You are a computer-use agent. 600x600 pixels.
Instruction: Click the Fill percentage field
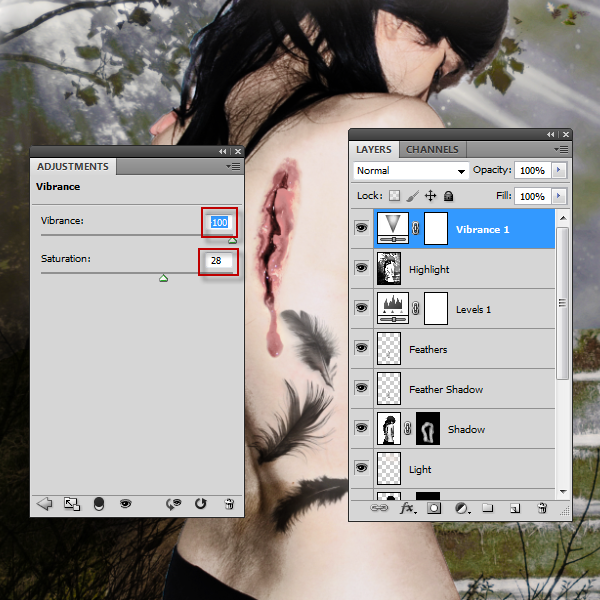(533, 196)
